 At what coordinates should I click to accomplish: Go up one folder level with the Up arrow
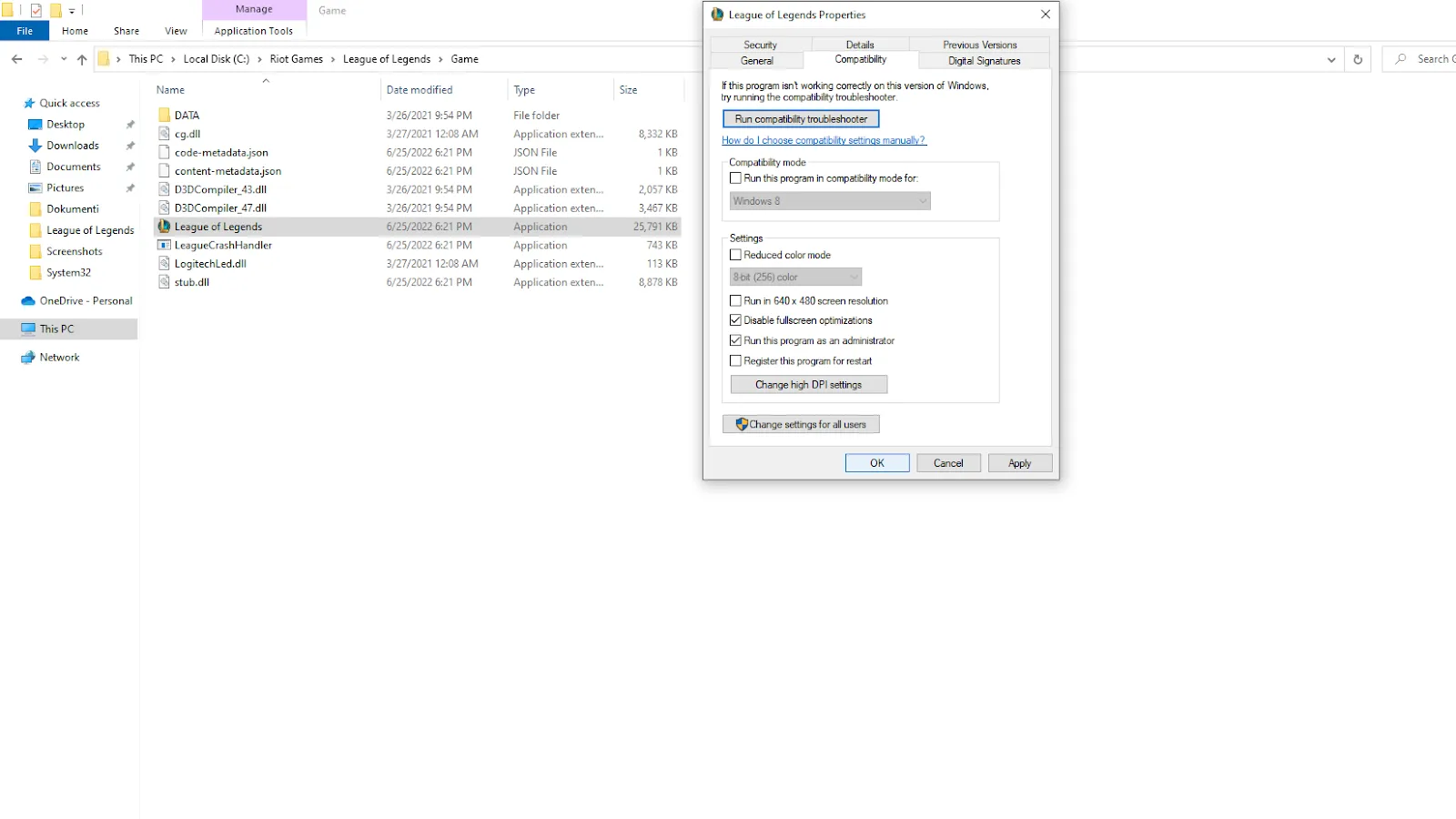82,59
